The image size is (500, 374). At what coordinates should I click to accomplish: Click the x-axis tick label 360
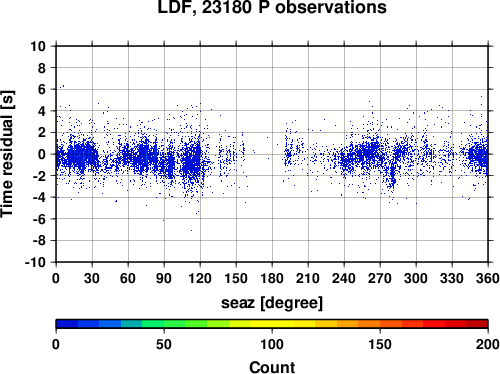[x=488, y=278]
